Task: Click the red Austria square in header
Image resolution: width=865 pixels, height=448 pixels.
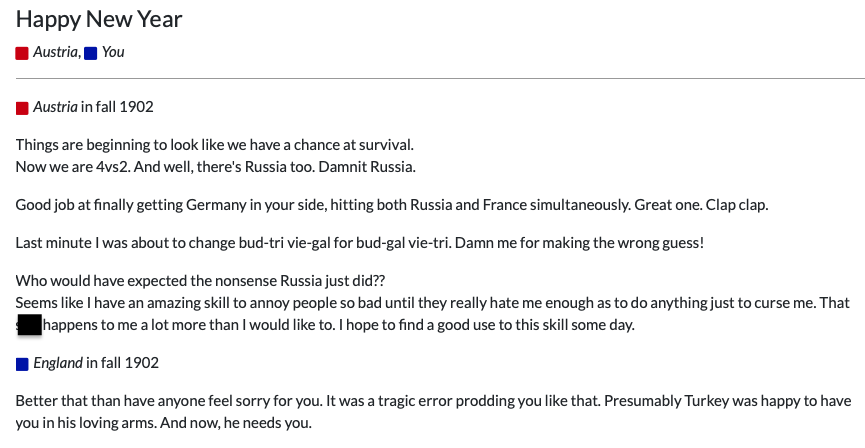Action: click(22, 53)
